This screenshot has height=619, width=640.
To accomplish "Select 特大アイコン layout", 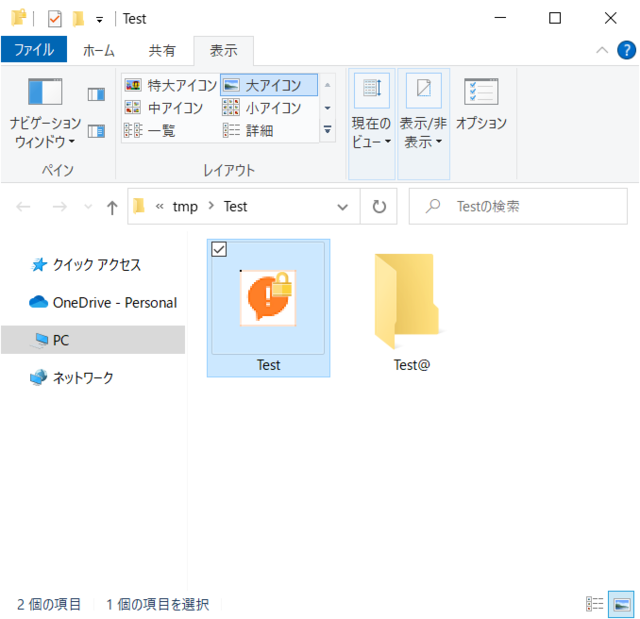I will pyautogui.click(x=170, y=85).
